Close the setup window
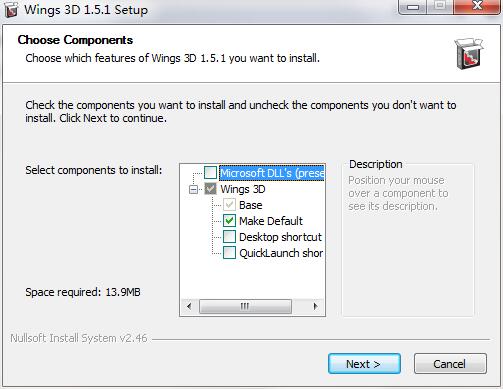Image resolution: width=503 pixels, height=389 pixels. tap(477, 6)
